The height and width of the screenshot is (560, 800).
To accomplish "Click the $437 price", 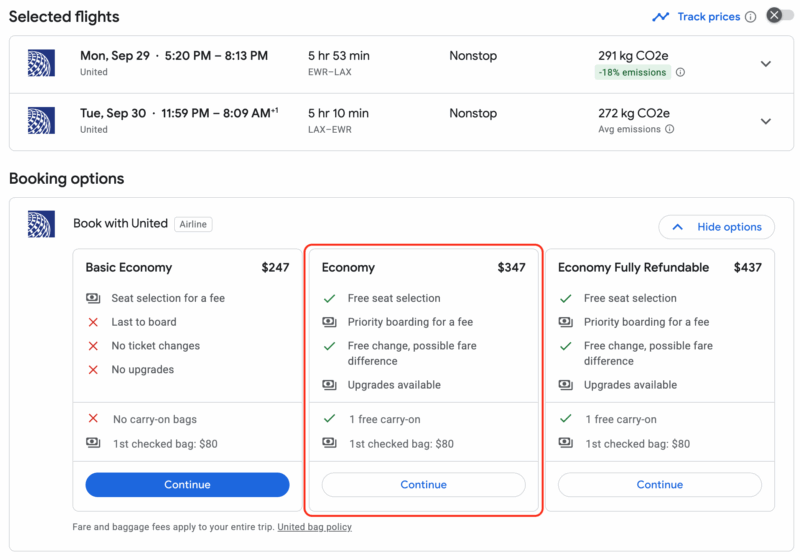I will (747, 268).
